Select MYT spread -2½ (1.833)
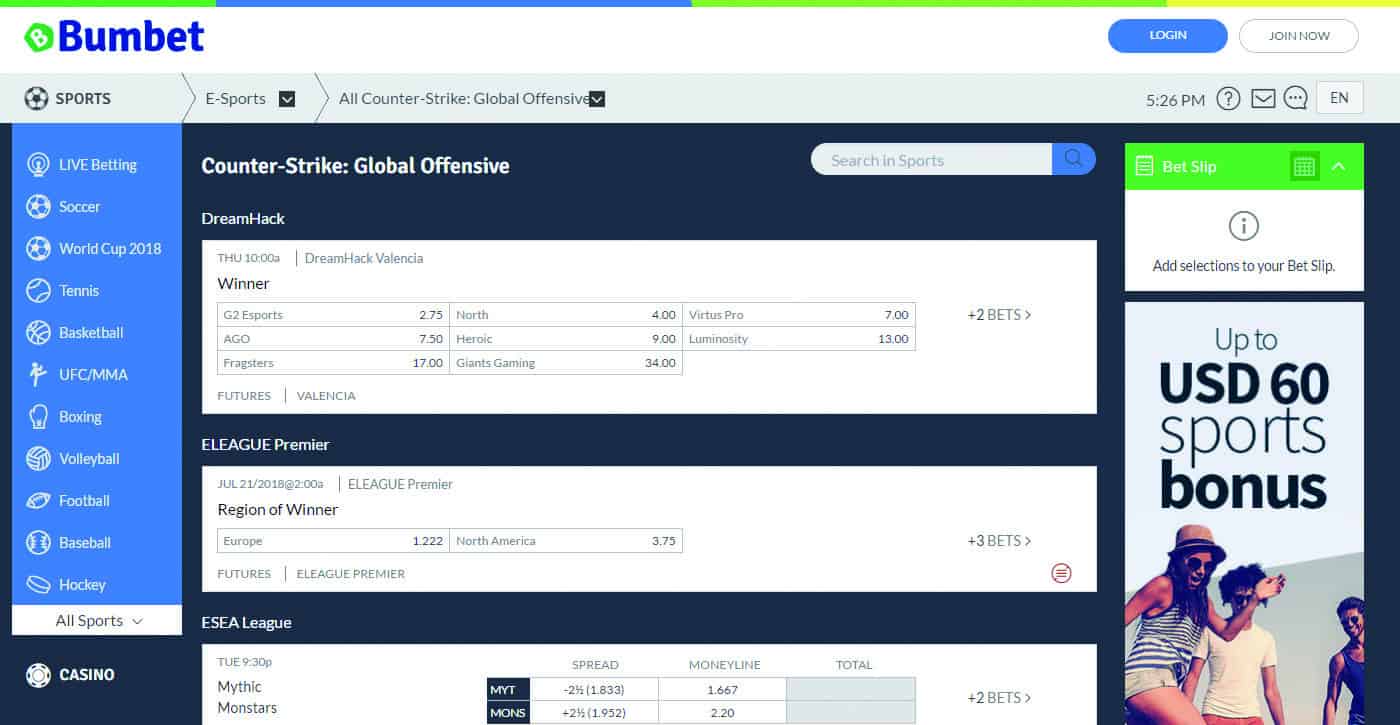The image size is (1400, 725). [x=594, y=689]
